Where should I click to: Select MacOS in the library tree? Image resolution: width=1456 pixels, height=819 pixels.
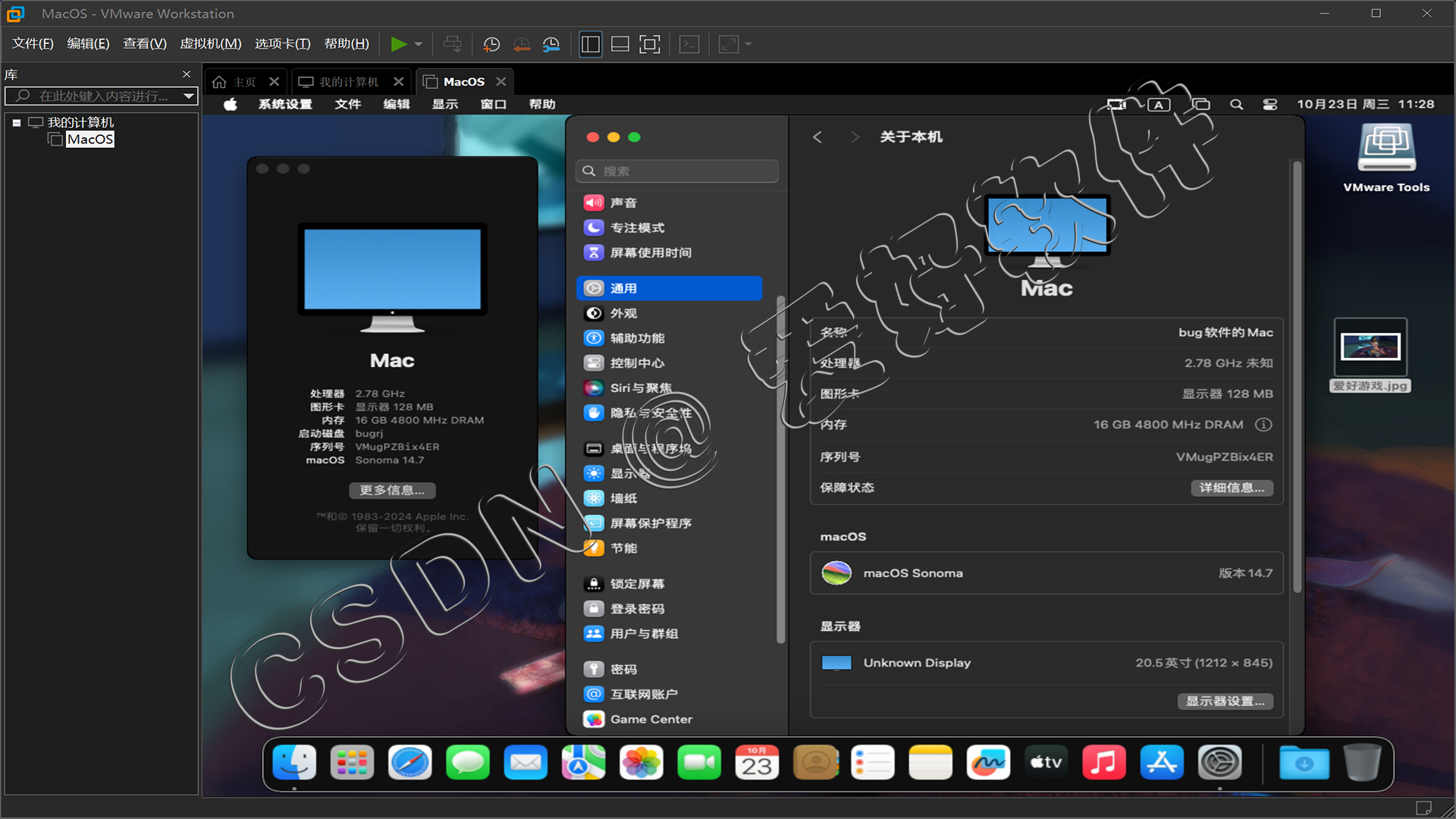(90, 140)
